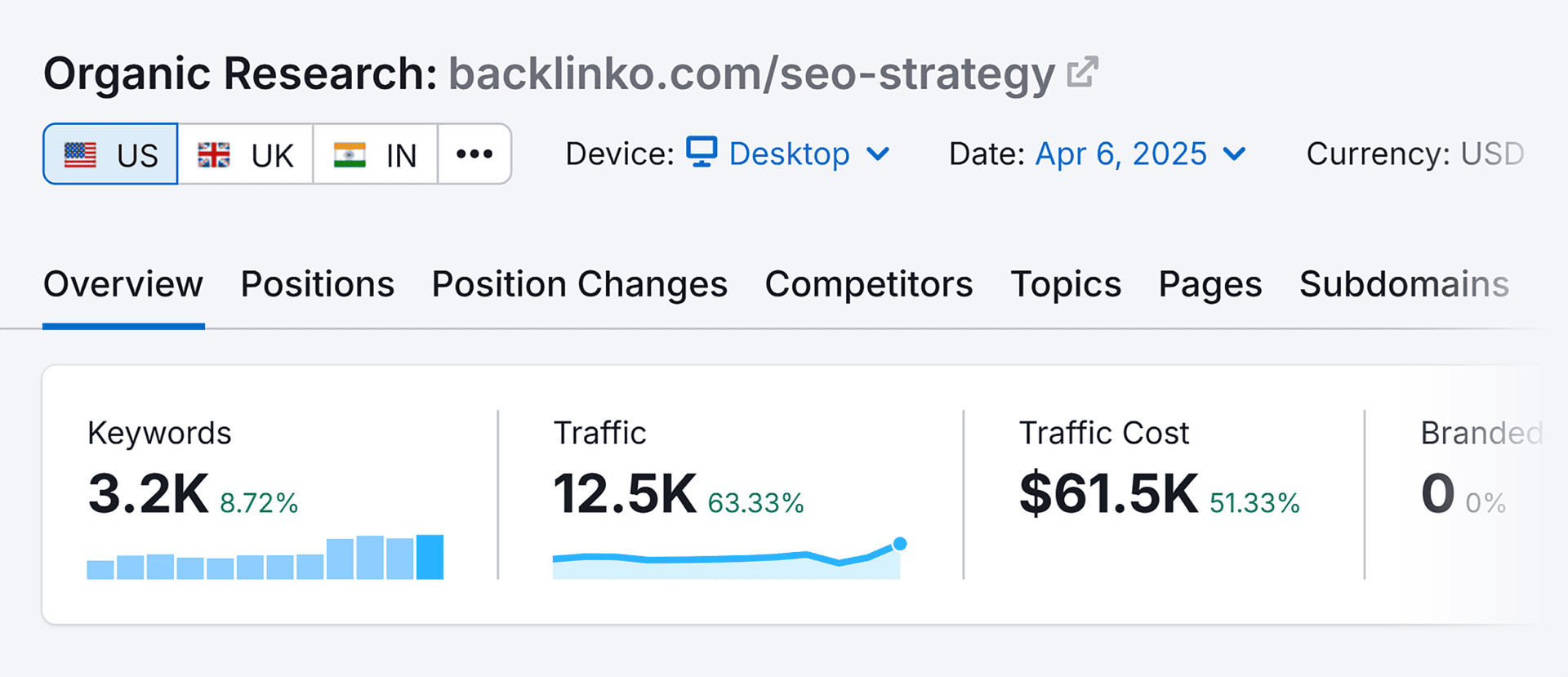Select the US database toggle
1568x677 pixels.
[111, 154]
